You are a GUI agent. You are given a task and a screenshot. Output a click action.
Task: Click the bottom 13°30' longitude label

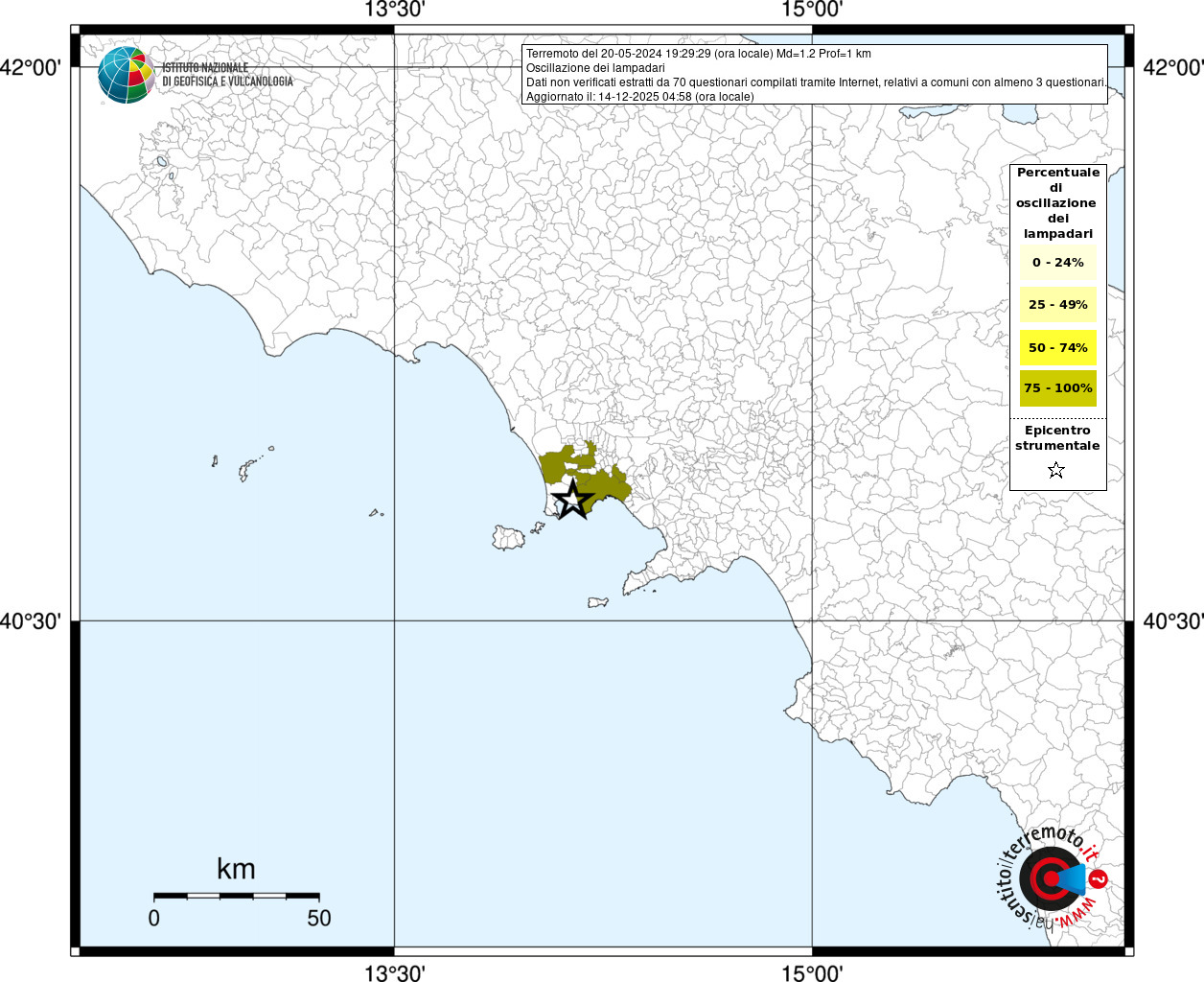(394, 972)
